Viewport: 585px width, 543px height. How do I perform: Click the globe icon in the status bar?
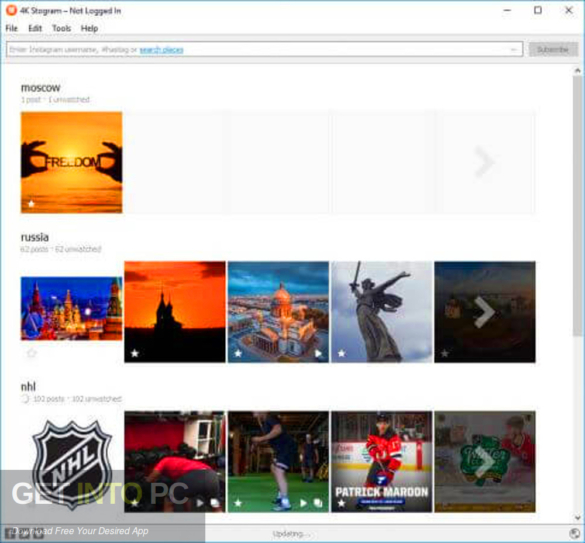click(x=575, y=534)
